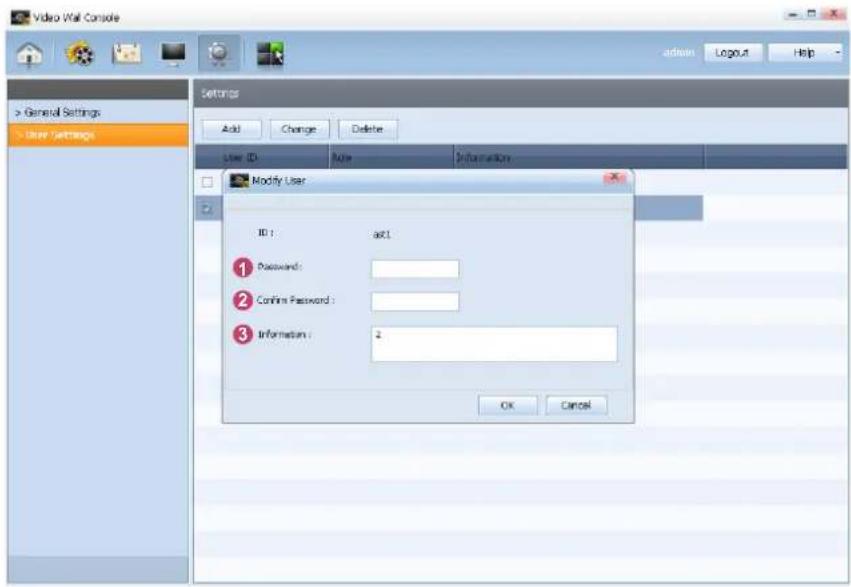Click the Information column header
Viewport: 851px width, 587px height.
click(579, 157)
